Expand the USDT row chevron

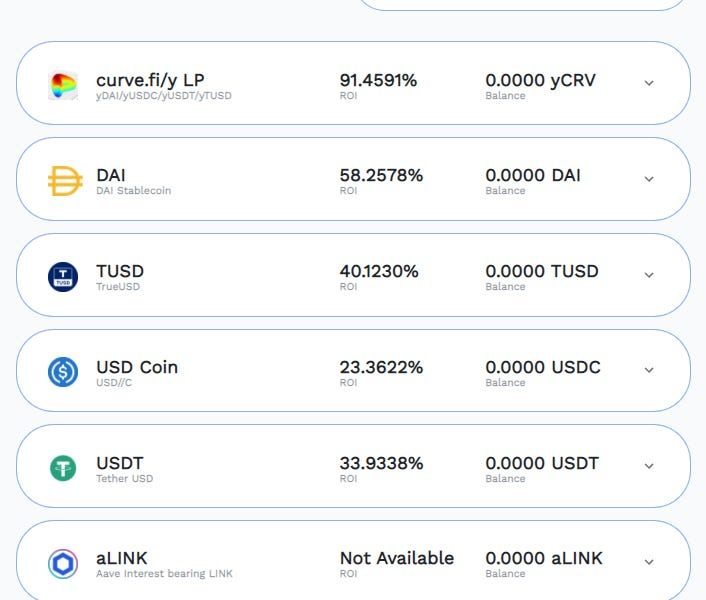(x=649, y=467)
